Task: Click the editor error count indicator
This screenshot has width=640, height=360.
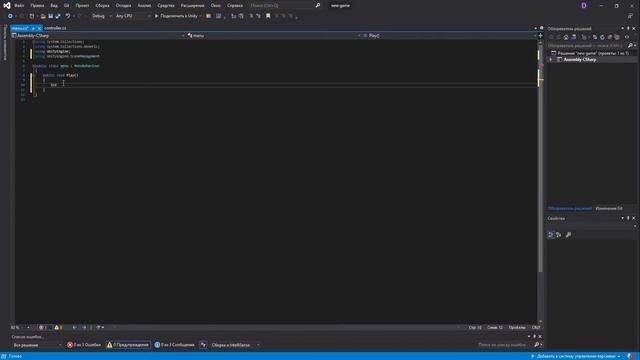Action: pyautogui.click(x=44, y=327)
